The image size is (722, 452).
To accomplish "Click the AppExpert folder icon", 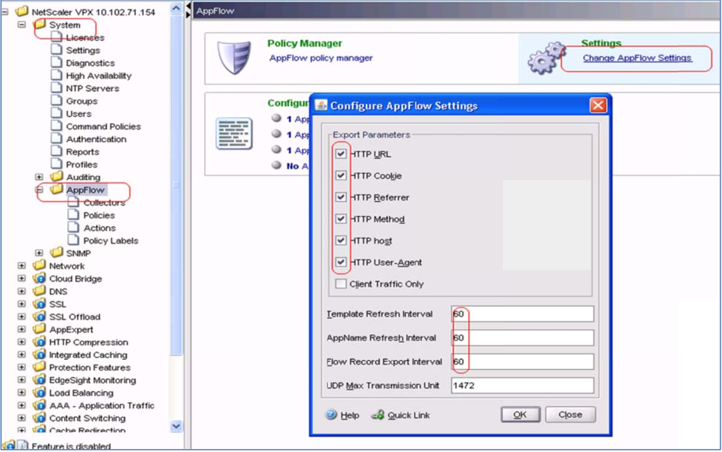I will (39, 329).
